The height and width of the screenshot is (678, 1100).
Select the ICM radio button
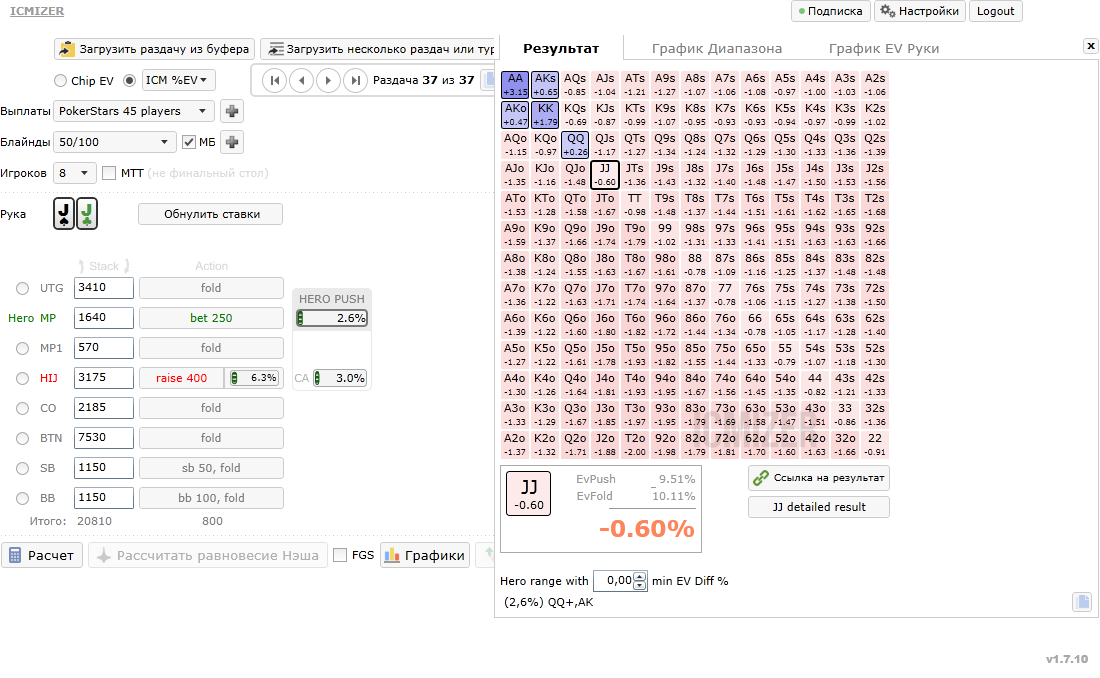point(129,81)
